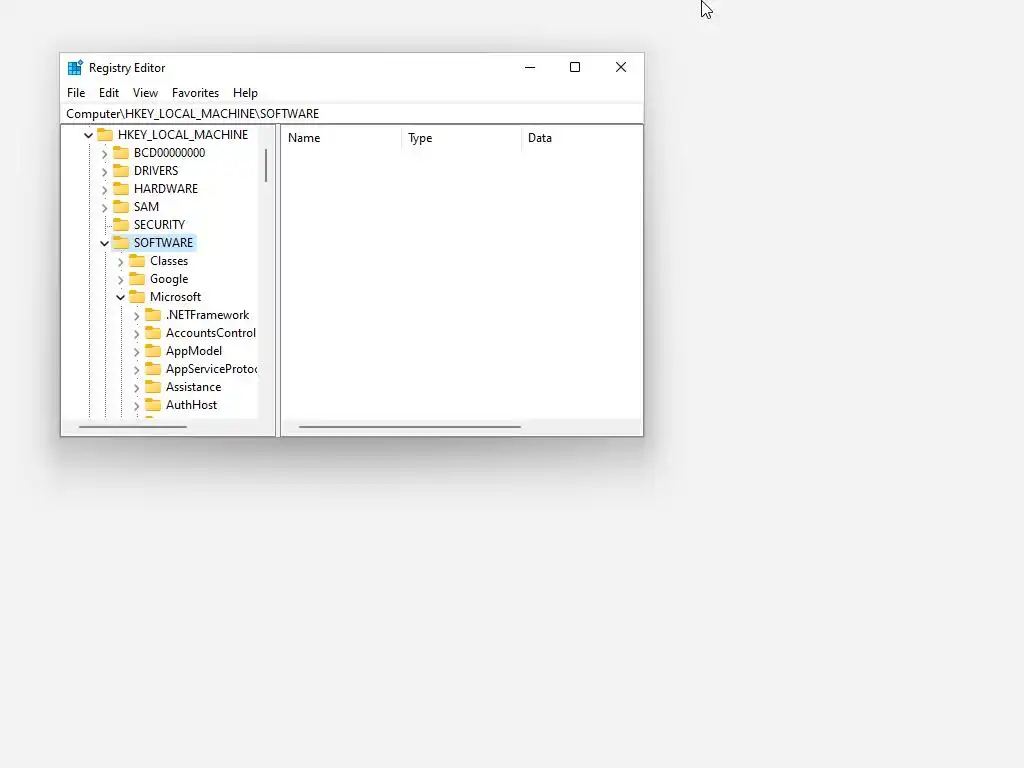Click the Classes folder icon
The image size is (1024, 768).
coord(137,261)
